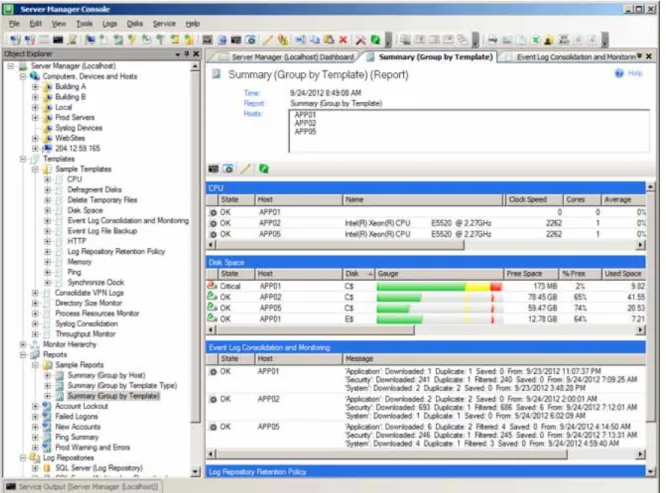Open the Service menu

(164, 24)
